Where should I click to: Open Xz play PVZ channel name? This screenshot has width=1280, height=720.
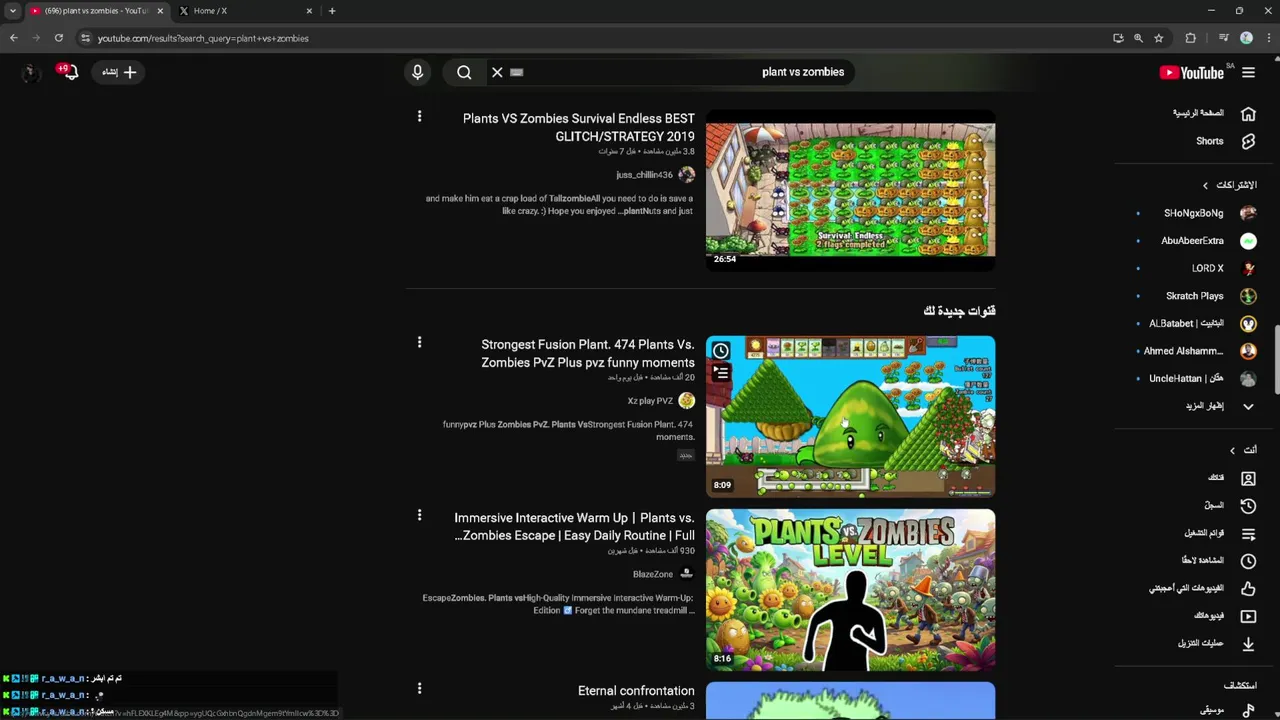[x=650, y=401]
